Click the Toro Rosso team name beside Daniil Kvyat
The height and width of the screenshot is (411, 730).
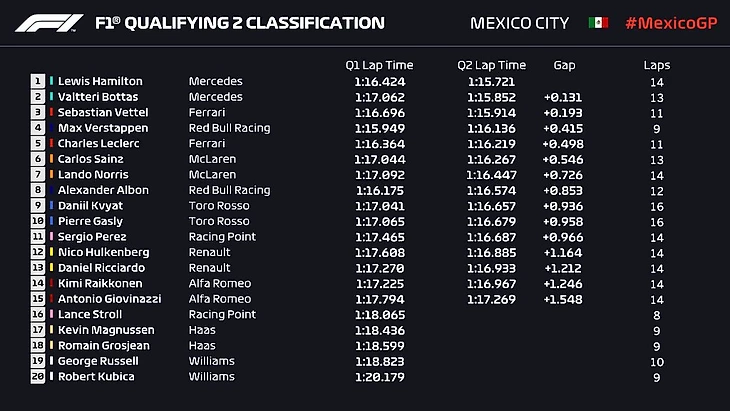(216, 206)
